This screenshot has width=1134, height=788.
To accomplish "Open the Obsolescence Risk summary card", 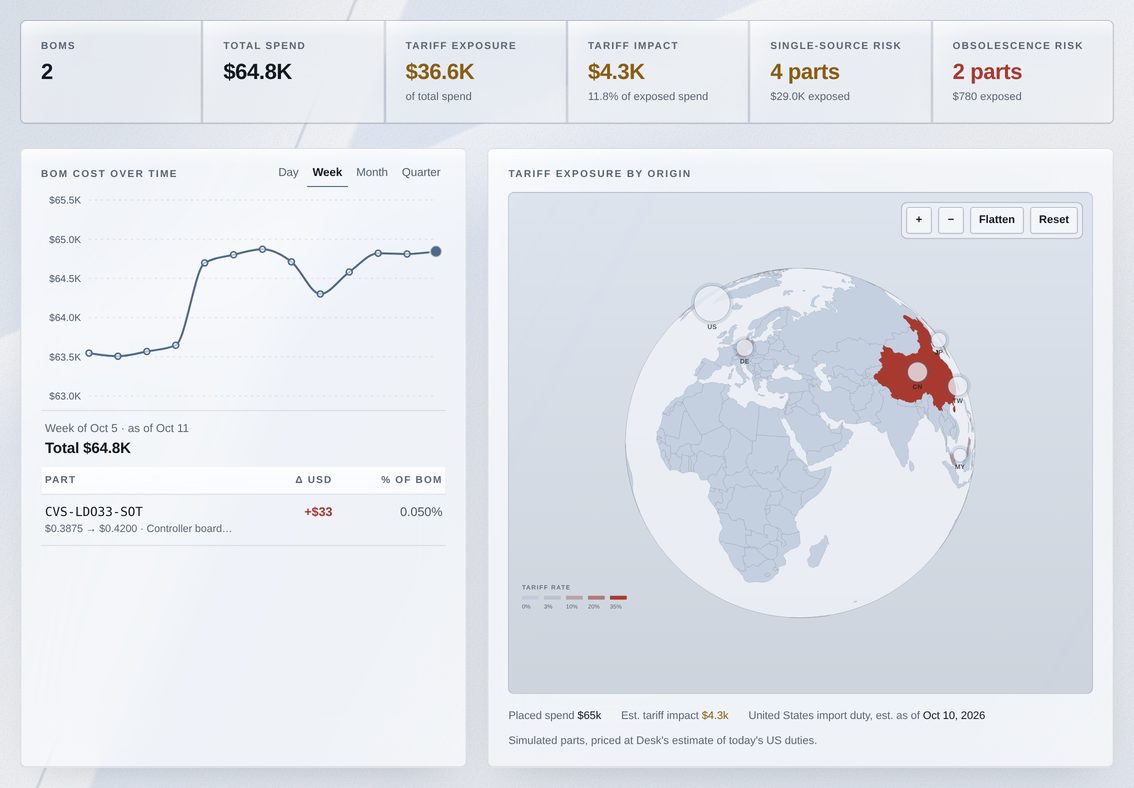I will tap(1023, 72).
